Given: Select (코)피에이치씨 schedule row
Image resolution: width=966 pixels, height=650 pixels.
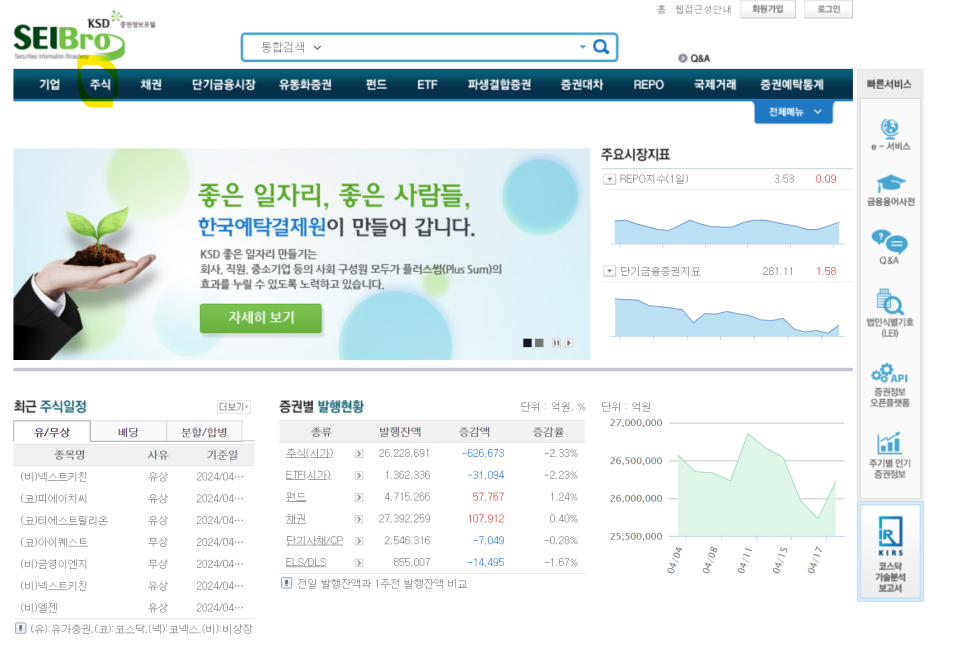Looking at the screenshot, I should [x=134, y=498].
